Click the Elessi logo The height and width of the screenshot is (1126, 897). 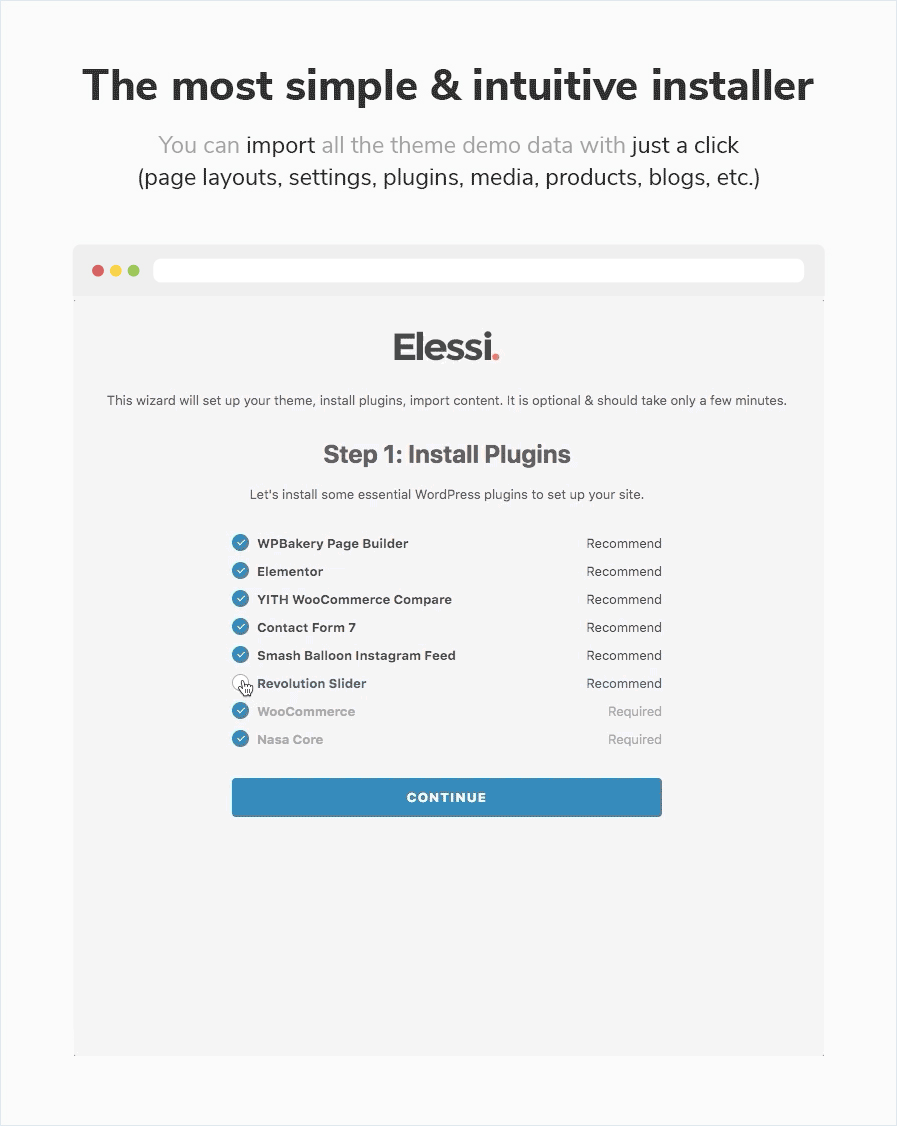point(446,346)
